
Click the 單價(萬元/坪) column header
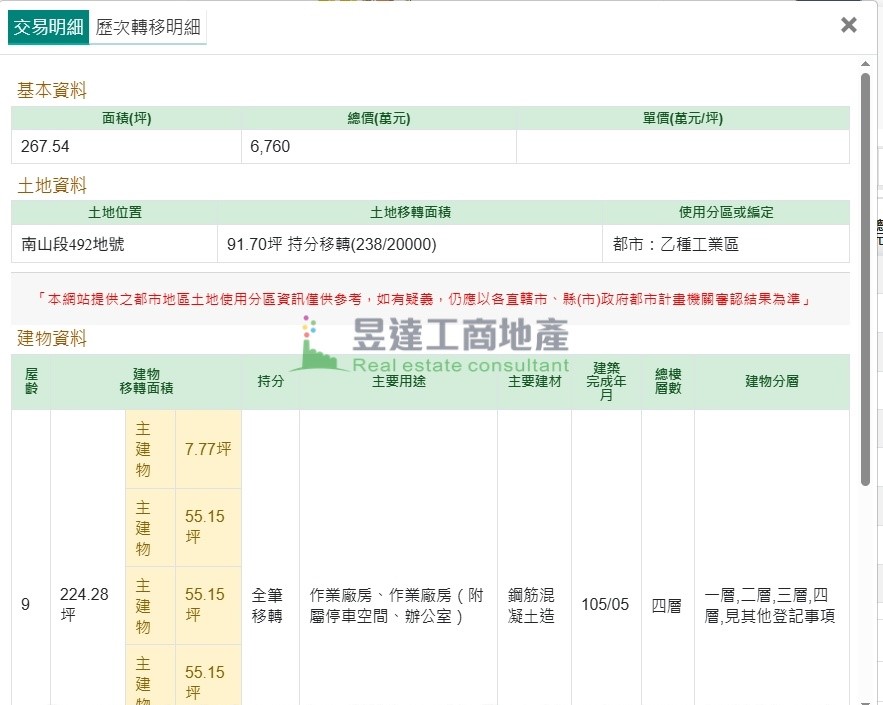pyautogui.click(x=682, y=118)
